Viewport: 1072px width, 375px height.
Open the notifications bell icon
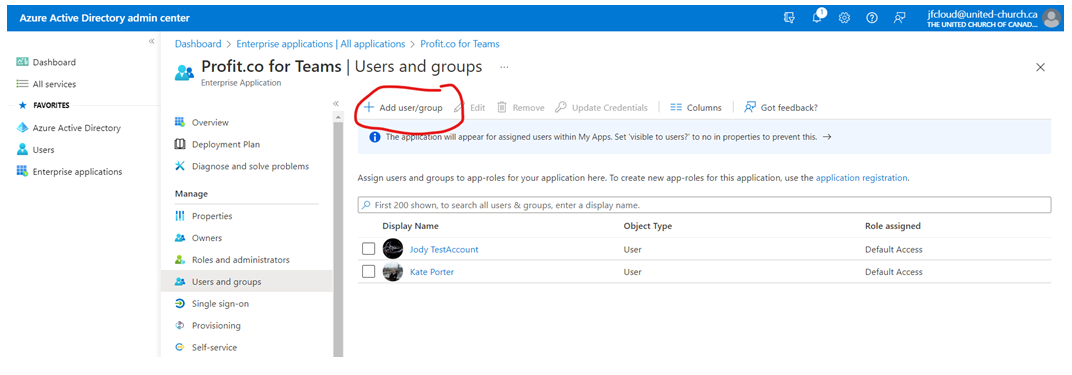pos(817,18)
